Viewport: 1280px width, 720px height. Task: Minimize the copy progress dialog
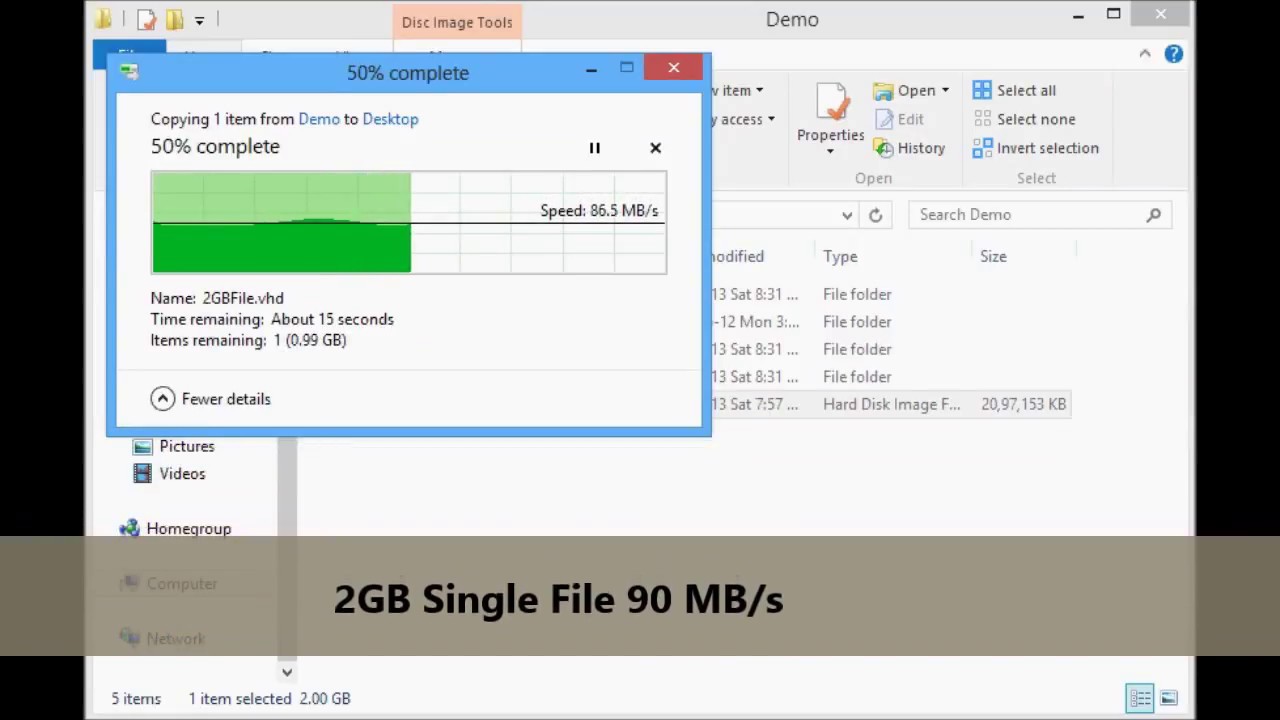[591, 69]
